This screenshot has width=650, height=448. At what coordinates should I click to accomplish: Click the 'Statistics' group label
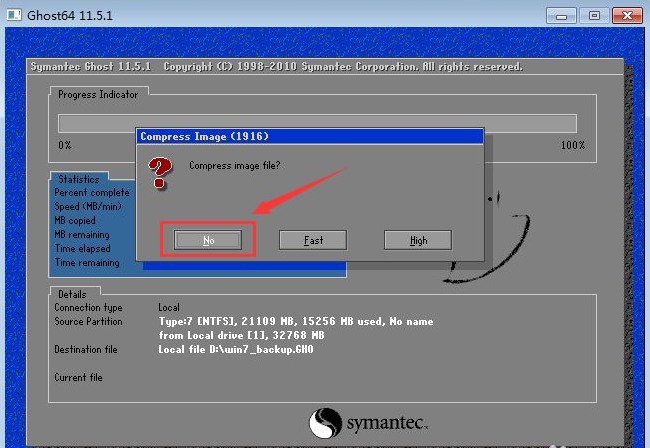pyautogui.click(x=79, y=179)
